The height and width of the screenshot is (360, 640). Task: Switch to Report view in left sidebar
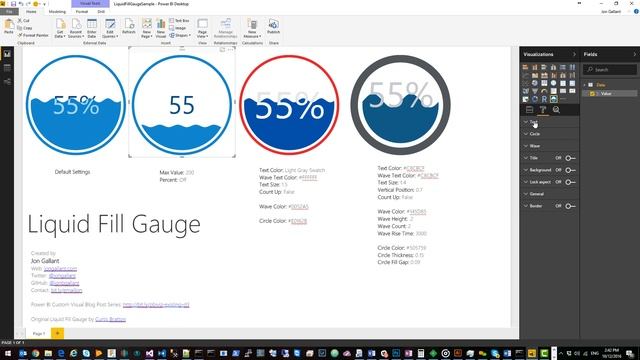tap(7, 54)
